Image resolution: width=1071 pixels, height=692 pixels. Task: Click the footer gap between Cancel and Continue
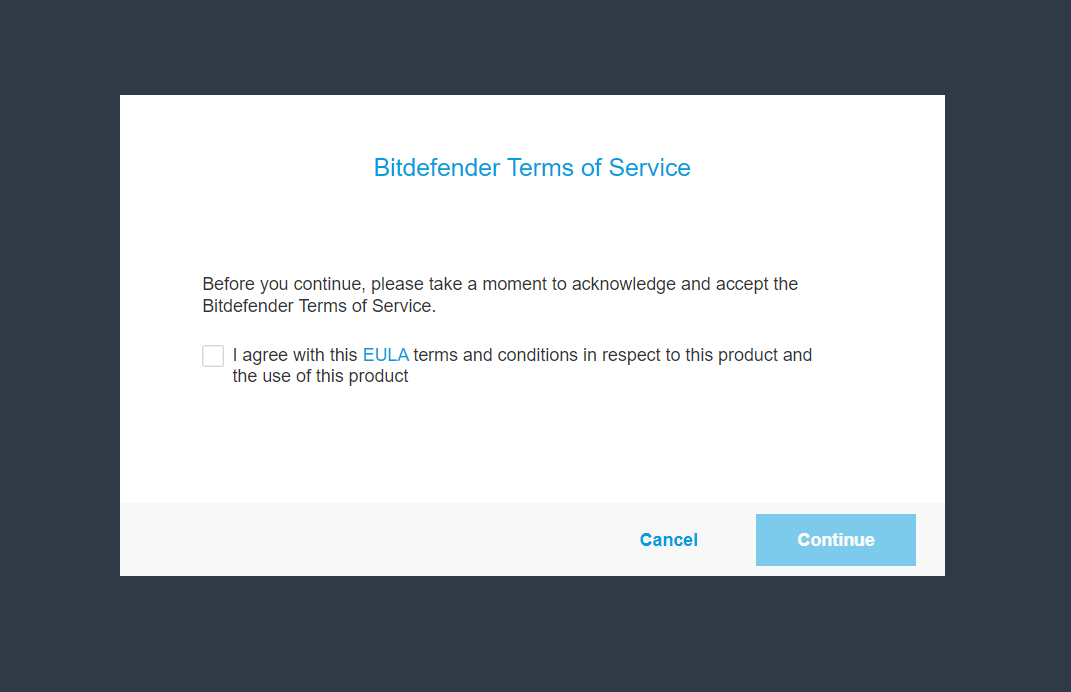727,540
